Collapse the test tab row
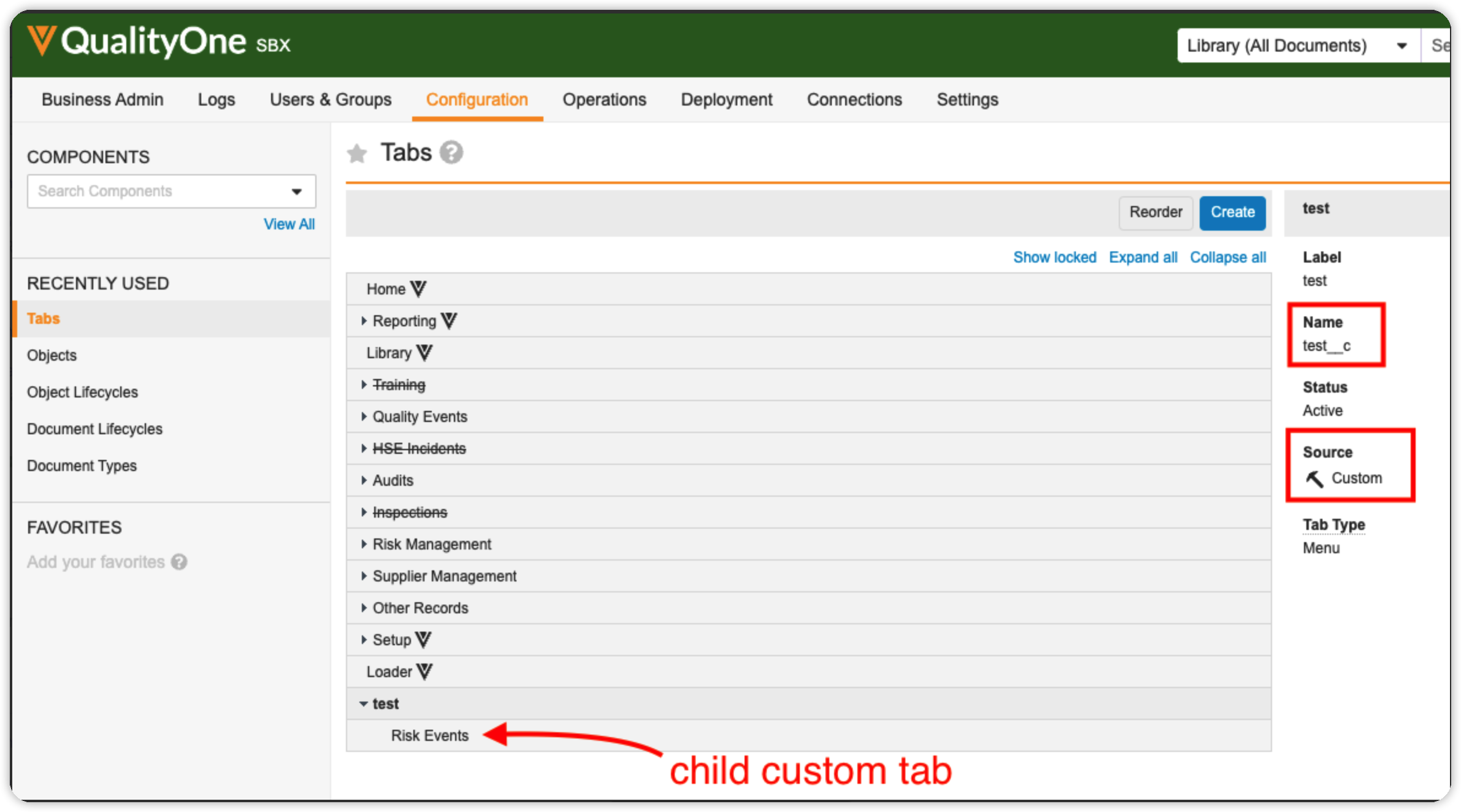1461x812 pixels. (364, 703)
